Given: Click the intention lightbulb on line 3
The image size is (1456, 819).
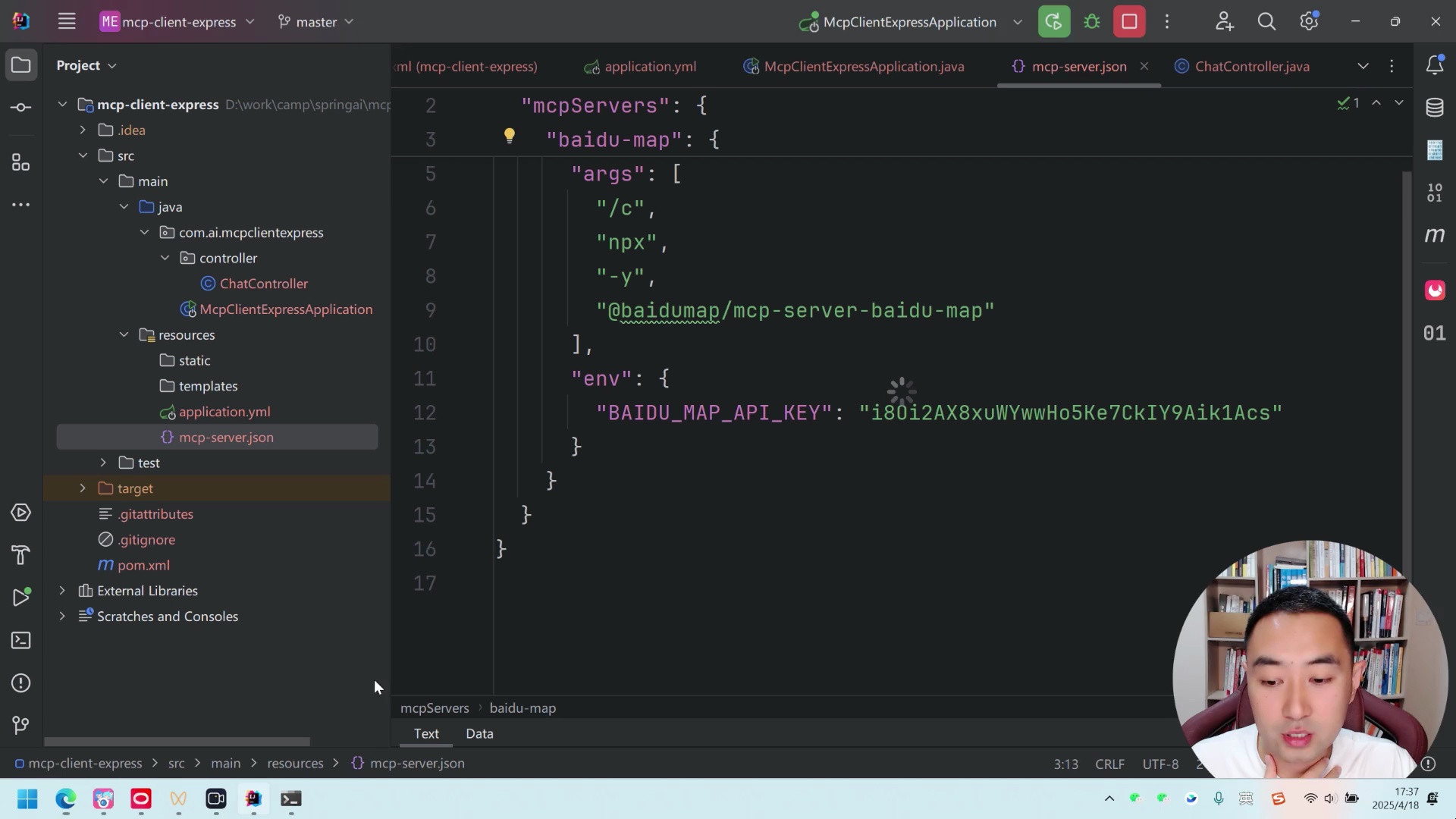Looking at the screenshot, I should (x=510, y=136).
